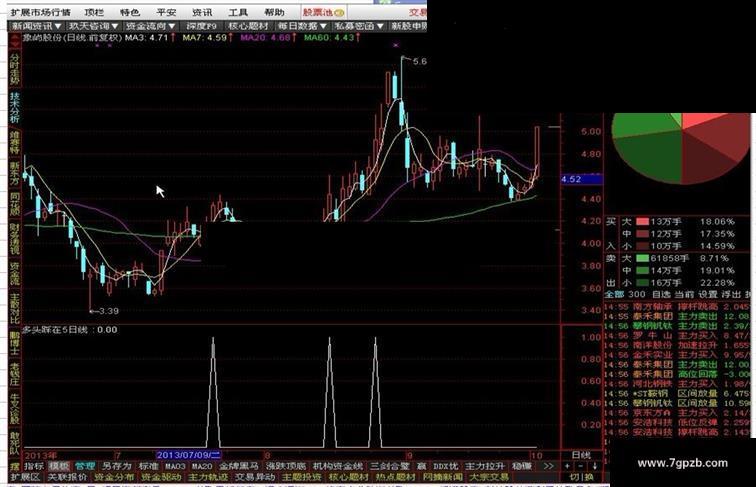Click the 日线 period selector

580,455
